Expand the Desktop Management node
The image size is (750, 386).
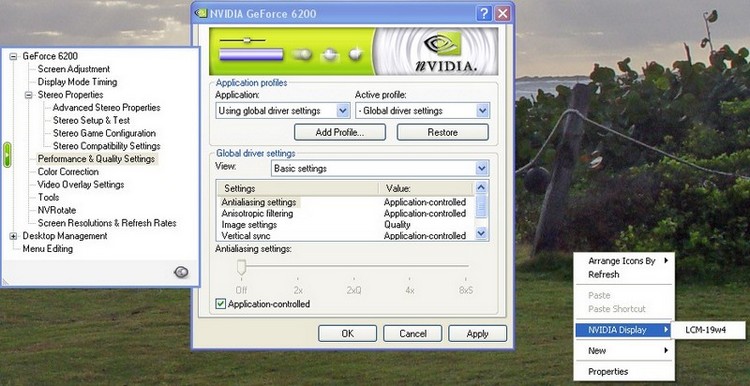click(x=13, y=236)
